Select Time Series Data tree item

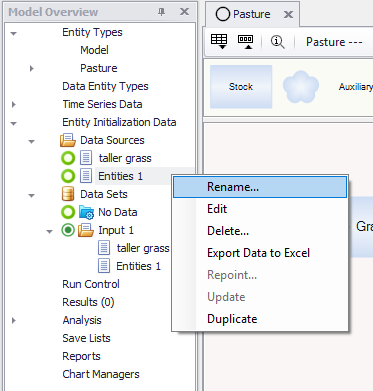(x=102, y=104)
